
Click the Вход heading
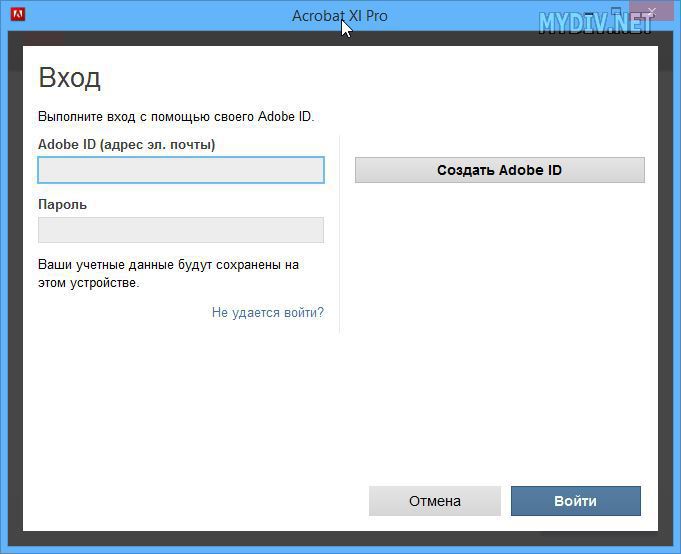[x=69, y=78]
